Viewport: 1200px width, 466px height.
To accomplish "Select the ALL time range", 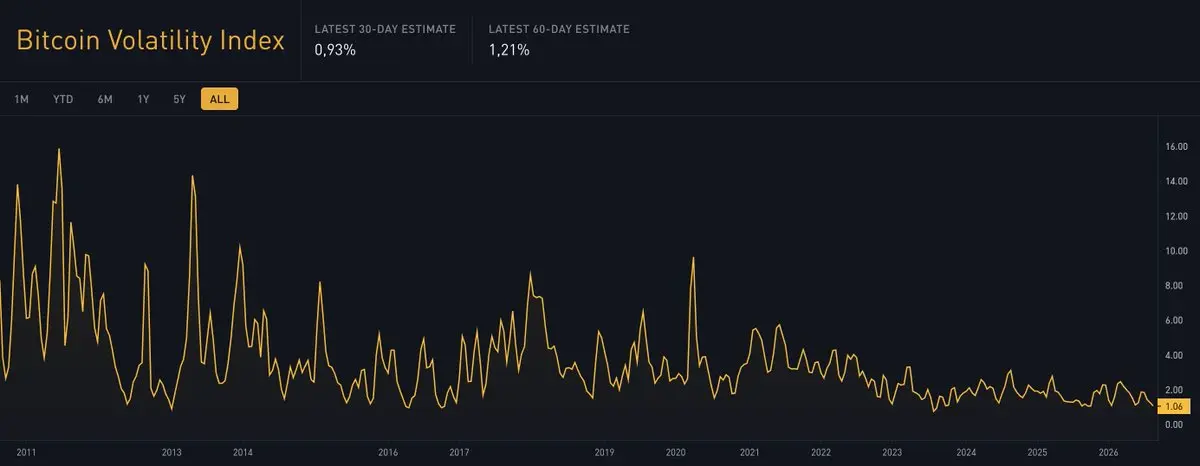I will coord(219,99).
